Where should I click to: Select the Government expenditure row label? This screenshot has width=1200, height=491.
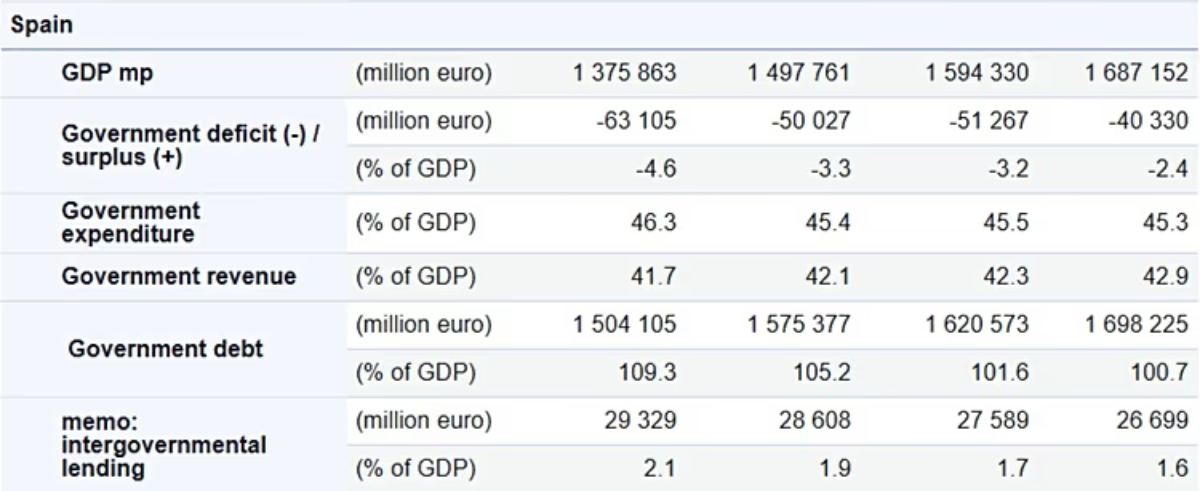pos(130,221)
